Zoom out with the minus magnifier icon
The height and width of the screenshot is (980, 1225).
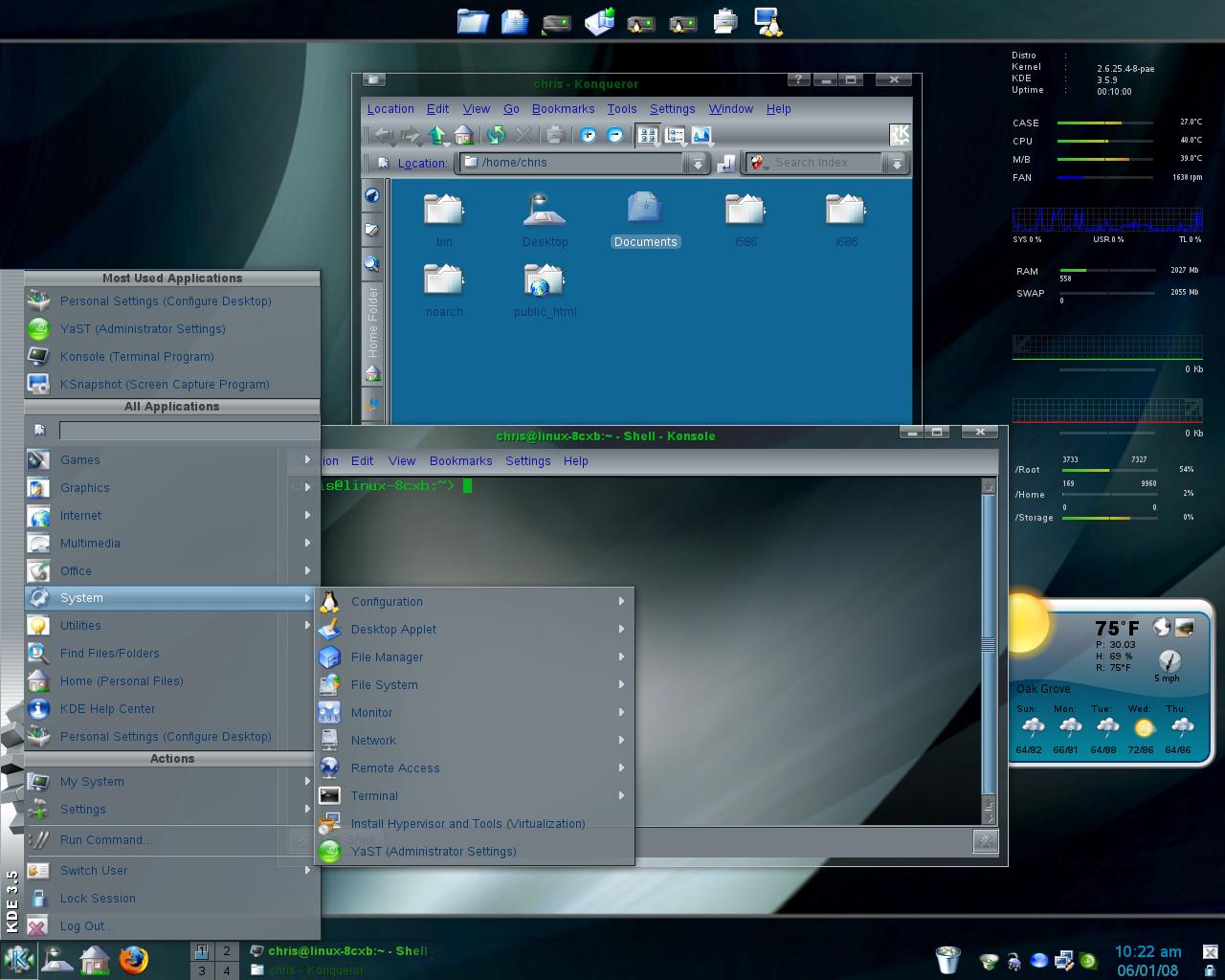coord(614,135)
